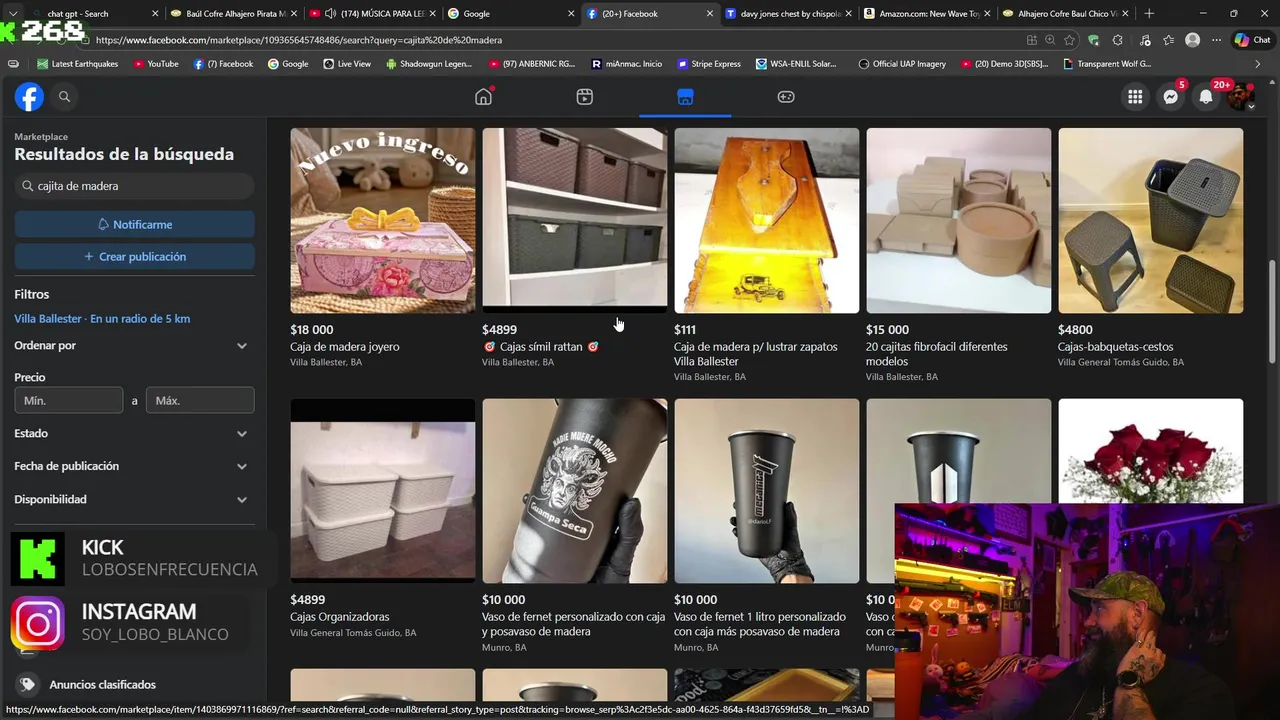Expand Fecha de publicación filter

point(132,467)
